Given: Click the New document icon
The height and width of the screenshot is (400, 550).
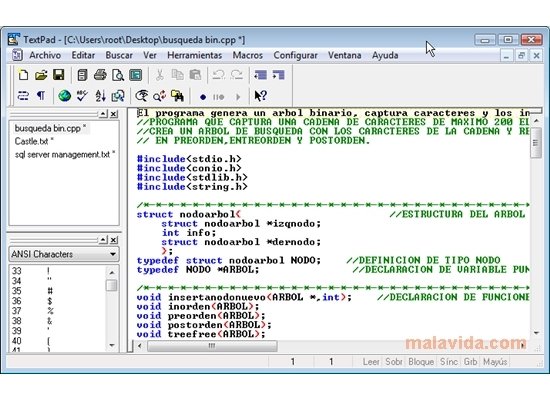Looking at the screenshot, I should tap(24, 75).
